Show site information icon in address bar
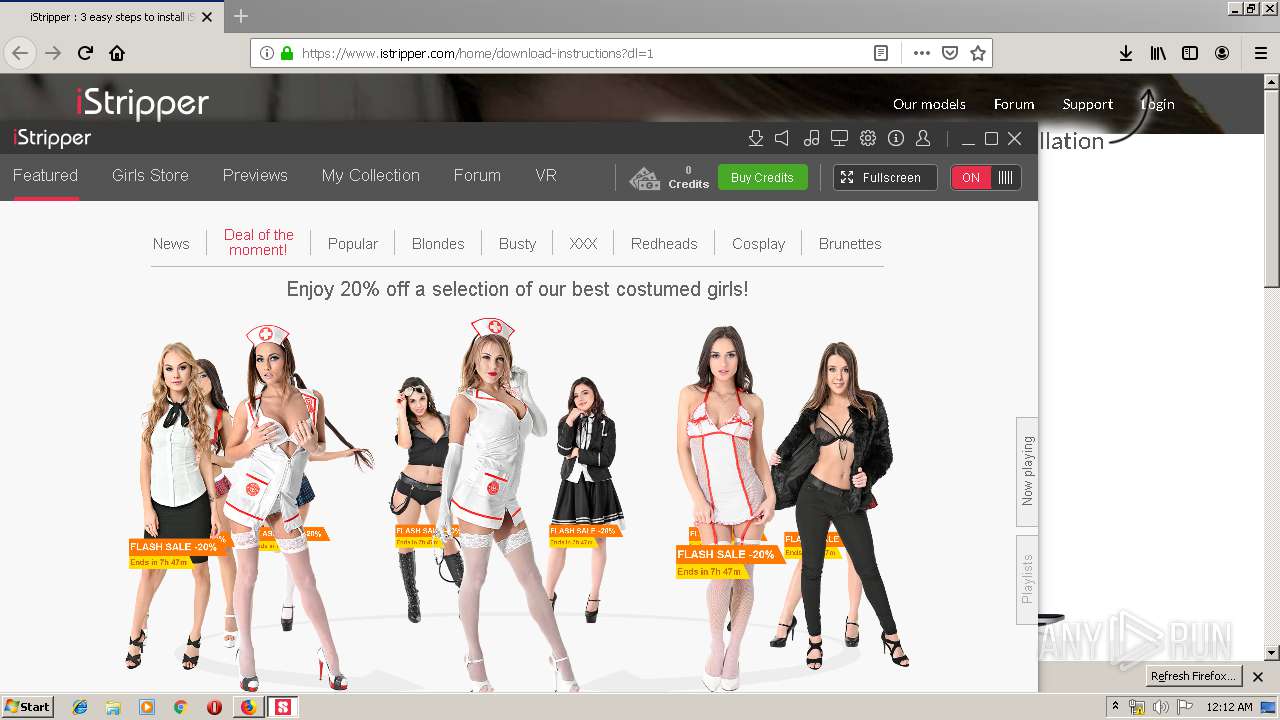The height and width of the screenshot is (720, 1280). [267, 53]
